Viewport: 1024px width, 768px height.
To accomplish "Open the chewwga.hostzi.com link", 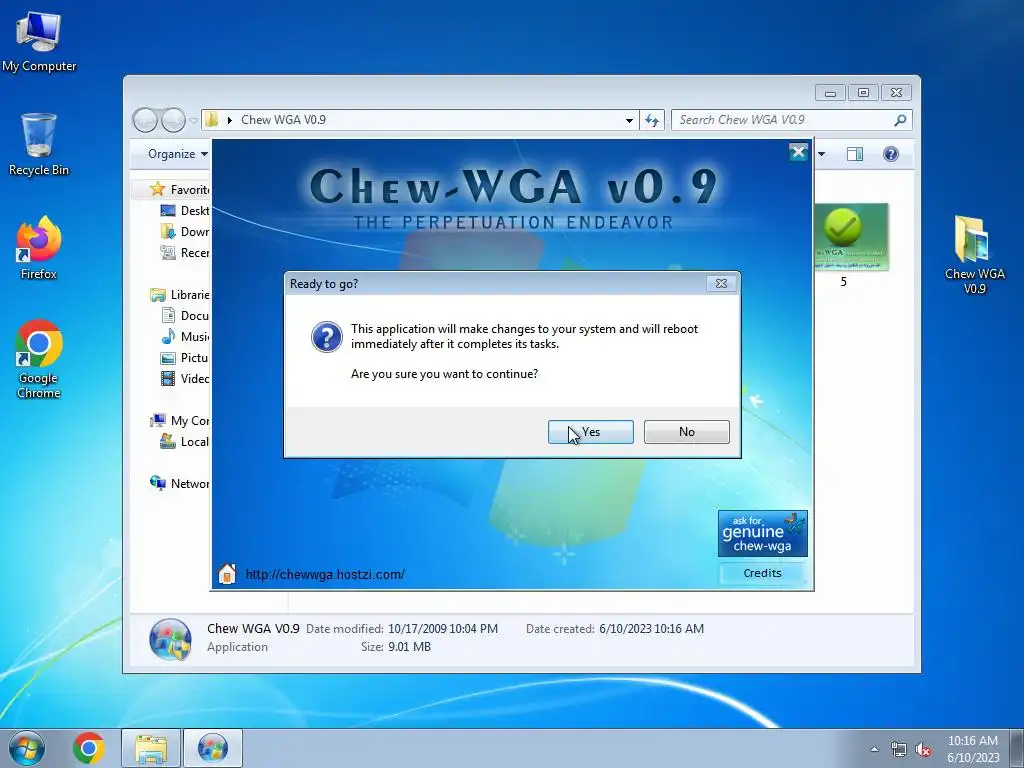I will 325,574.
